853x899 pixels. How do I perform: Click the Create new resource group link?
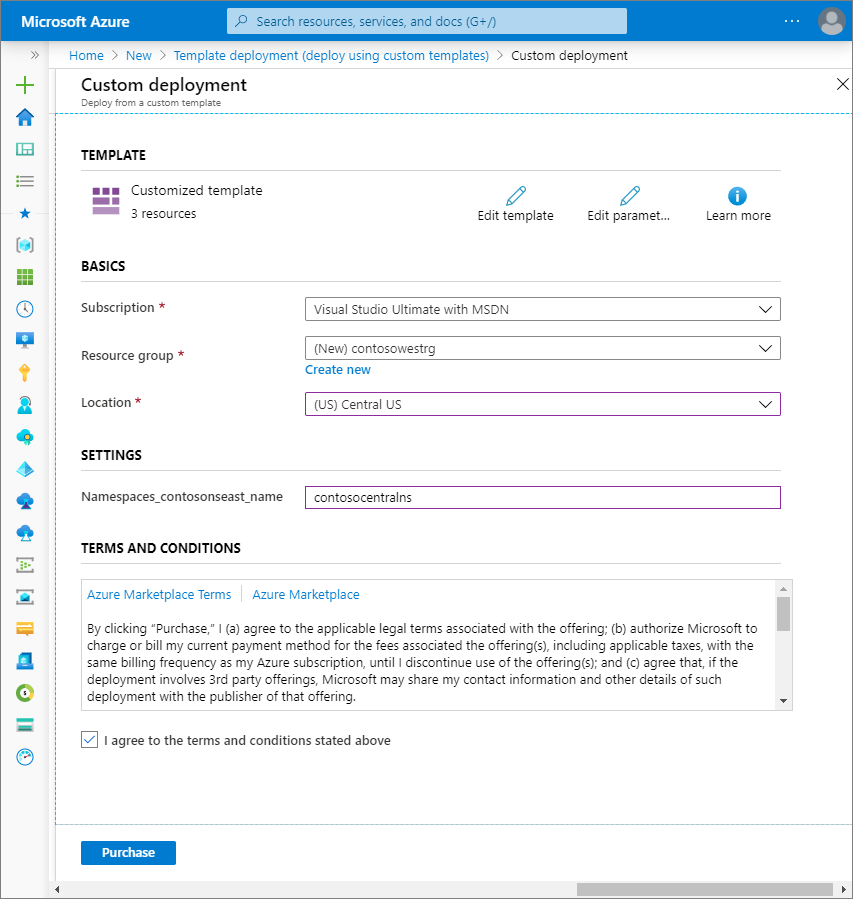tap(337, 369)
